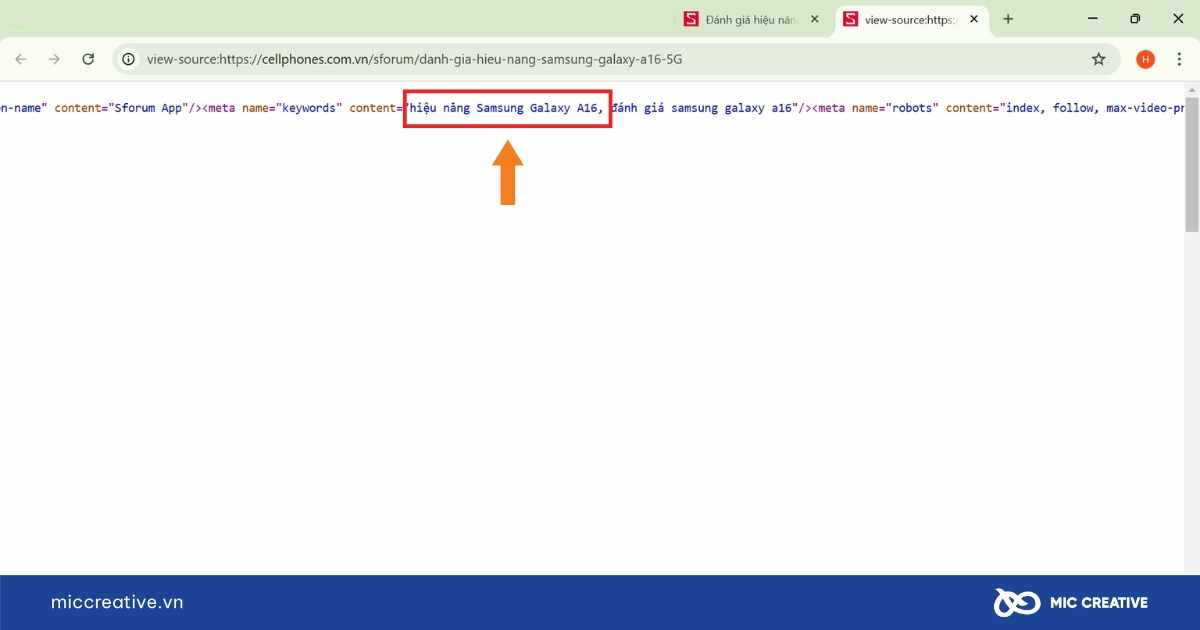Click the Sforum favicon on first tab
The height and width of the screenshot is (630, 1200).
tap(691, 19)
